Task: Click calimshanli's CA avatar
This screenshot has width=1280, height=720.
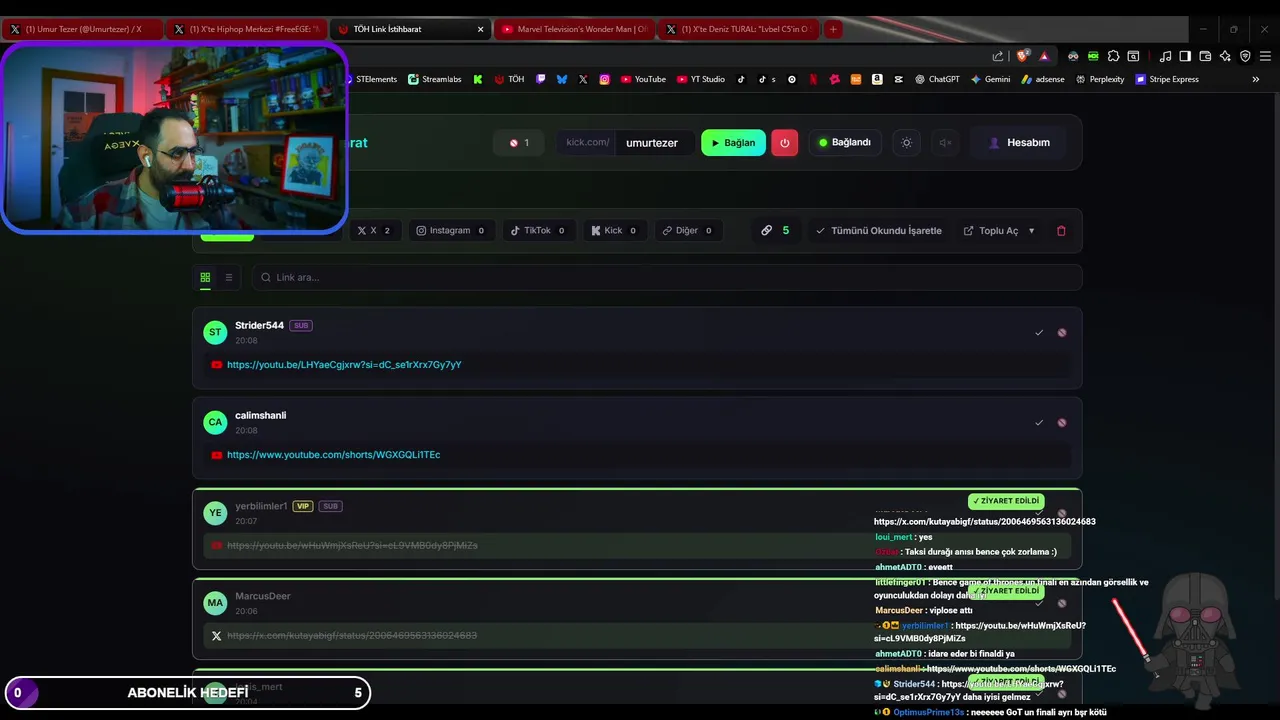Action: click(x=215, y=422)
